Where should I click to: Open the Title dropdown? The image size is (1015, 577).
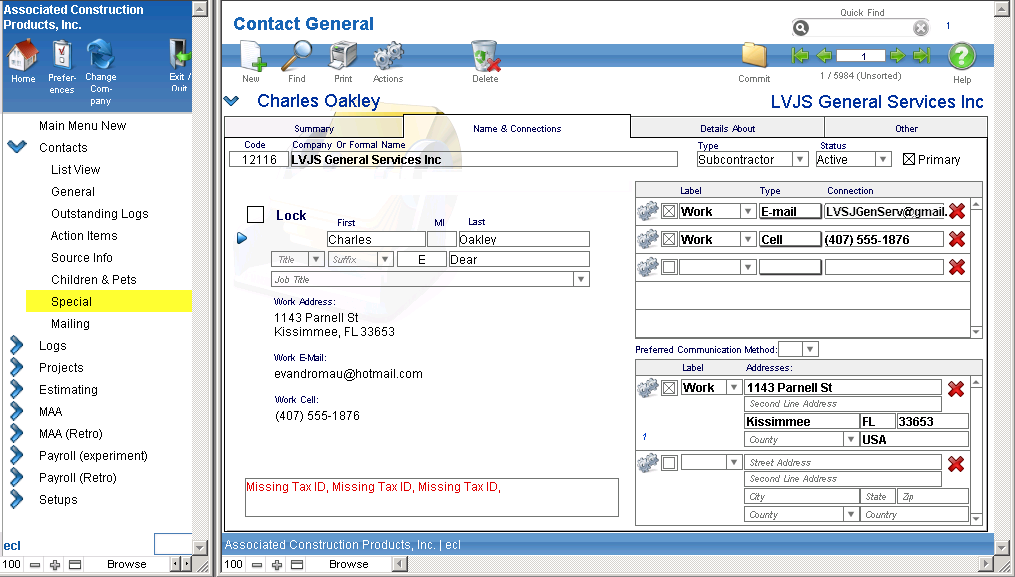pos(316,259)
